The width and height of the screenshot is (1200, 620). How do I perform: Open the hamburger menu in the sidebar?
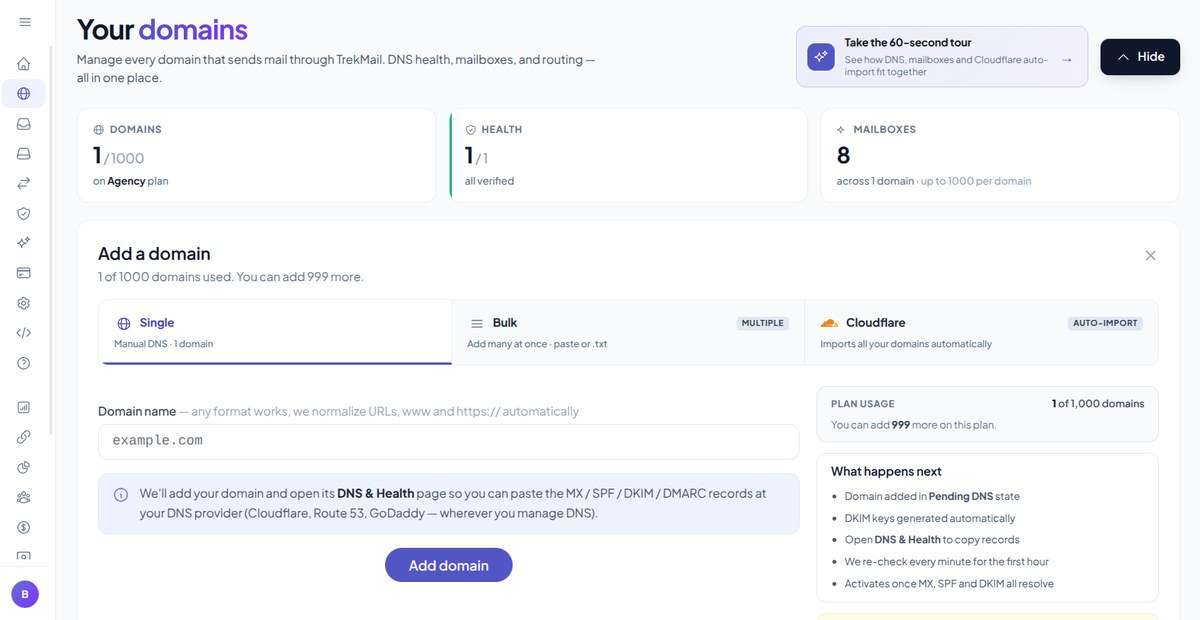[x=24, y=22]
